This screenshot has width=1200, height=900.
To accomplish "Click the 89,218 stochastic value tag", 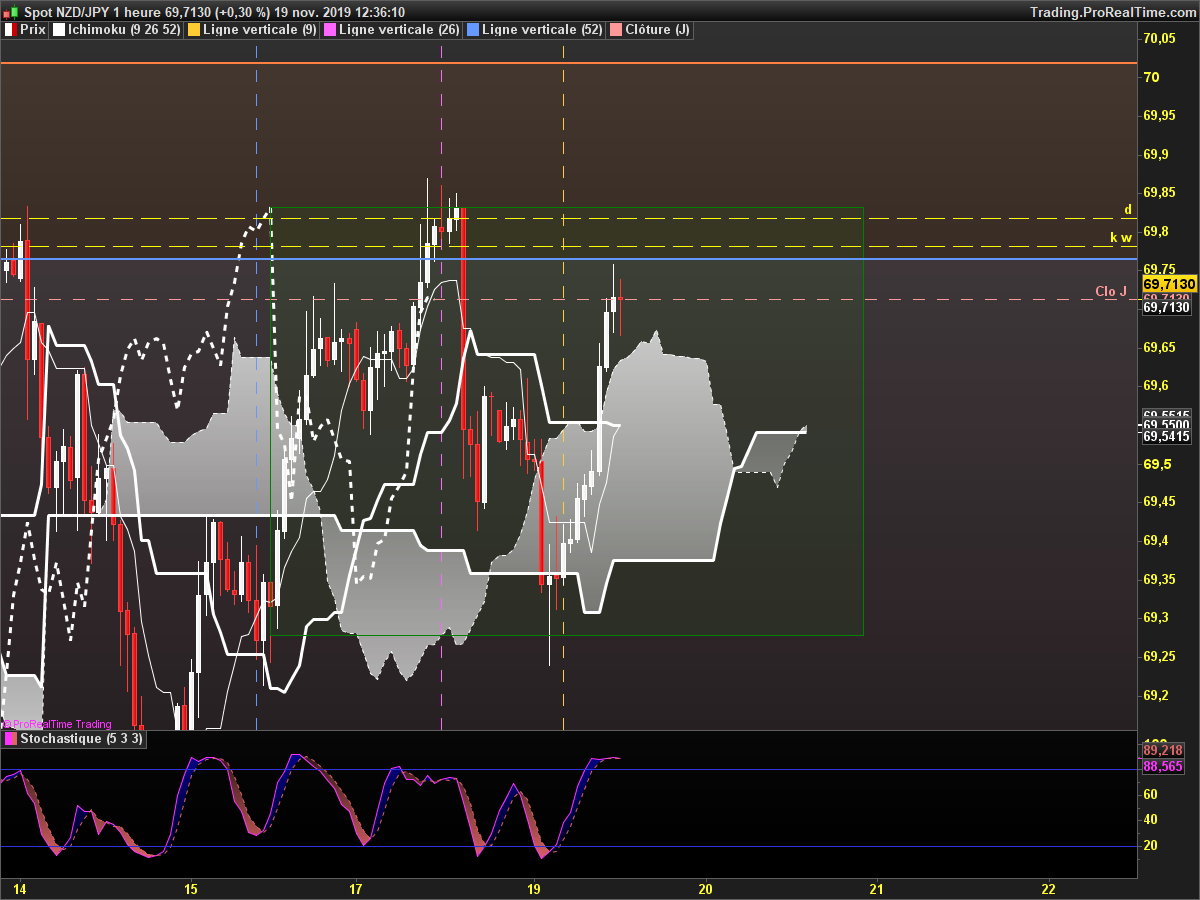I will pos(1163,749).
